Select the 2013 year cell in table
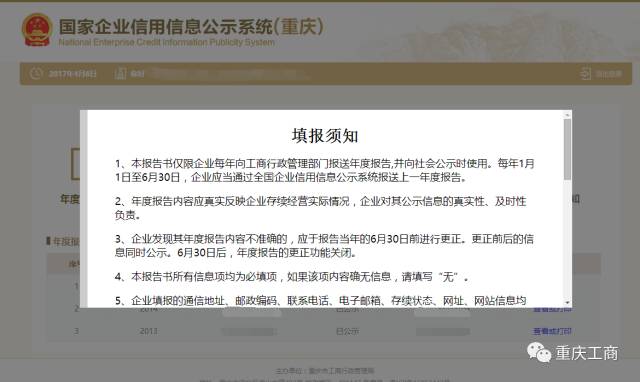The image size is (640, 382). pos(148,331)
